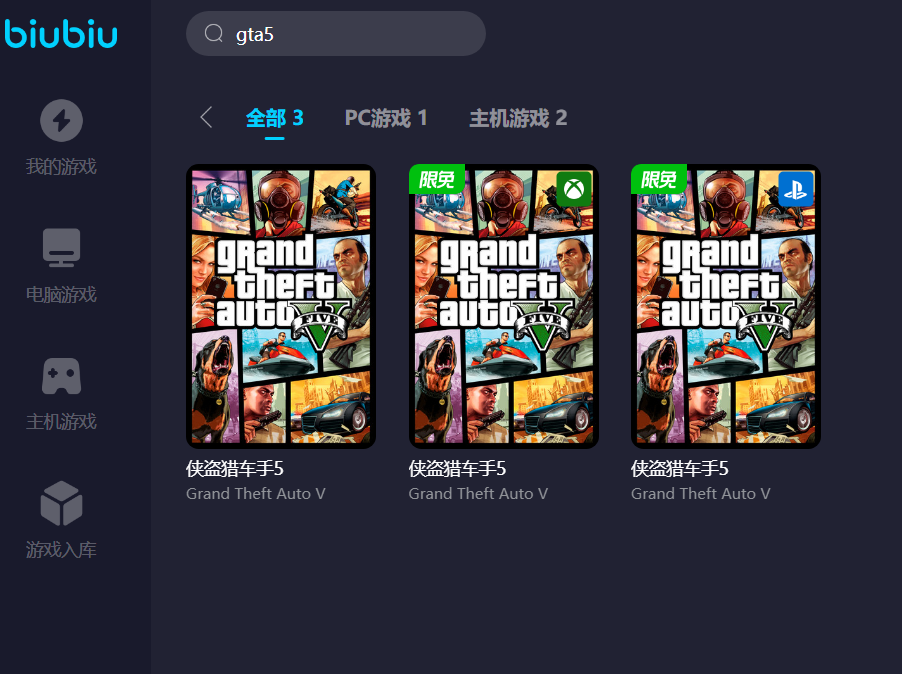Click 限免 tag on the Xbox GTA card
902x674 pixels.
pyautogui.click(x=437, y=179)
